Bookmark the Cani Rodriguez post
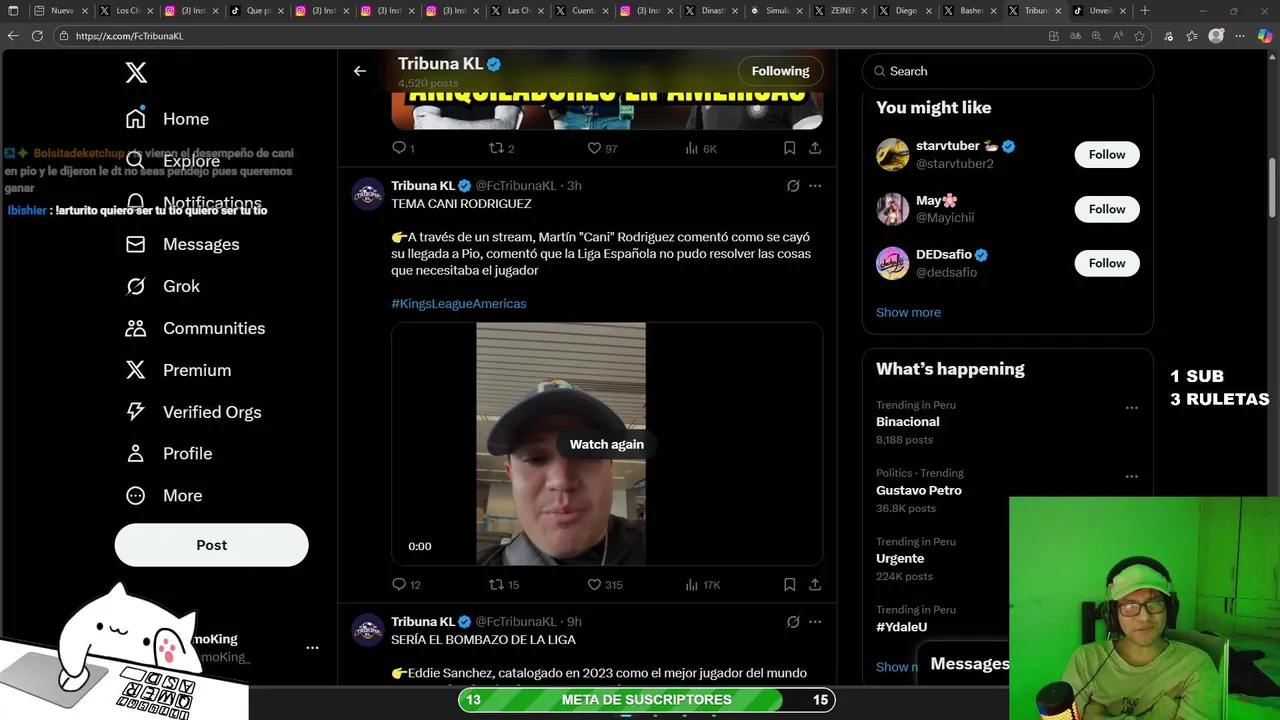Viewport: 1280px width, 720px height. [x=789, y=584]
